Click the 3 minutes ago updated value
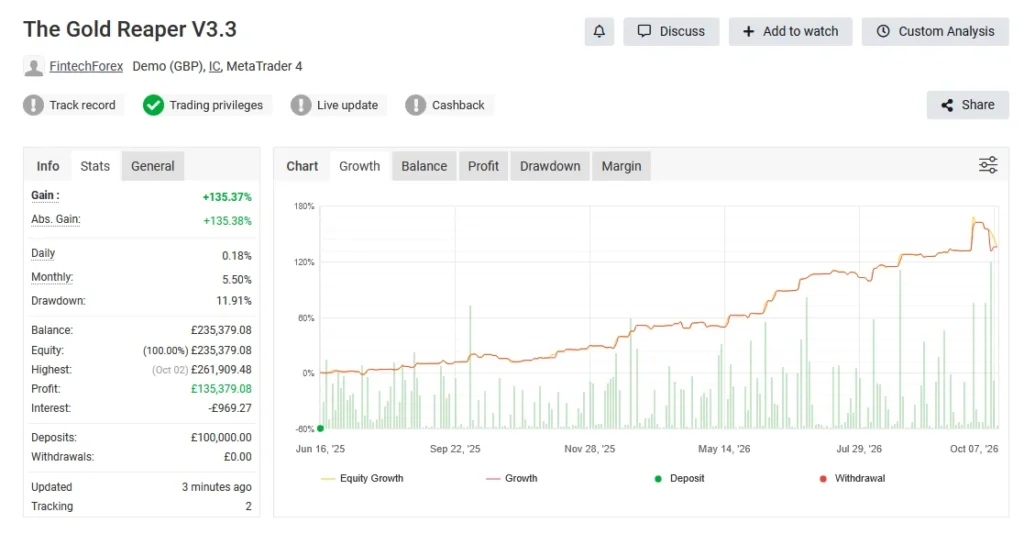This screenshot has width=1024, height=534. [216, 487]
